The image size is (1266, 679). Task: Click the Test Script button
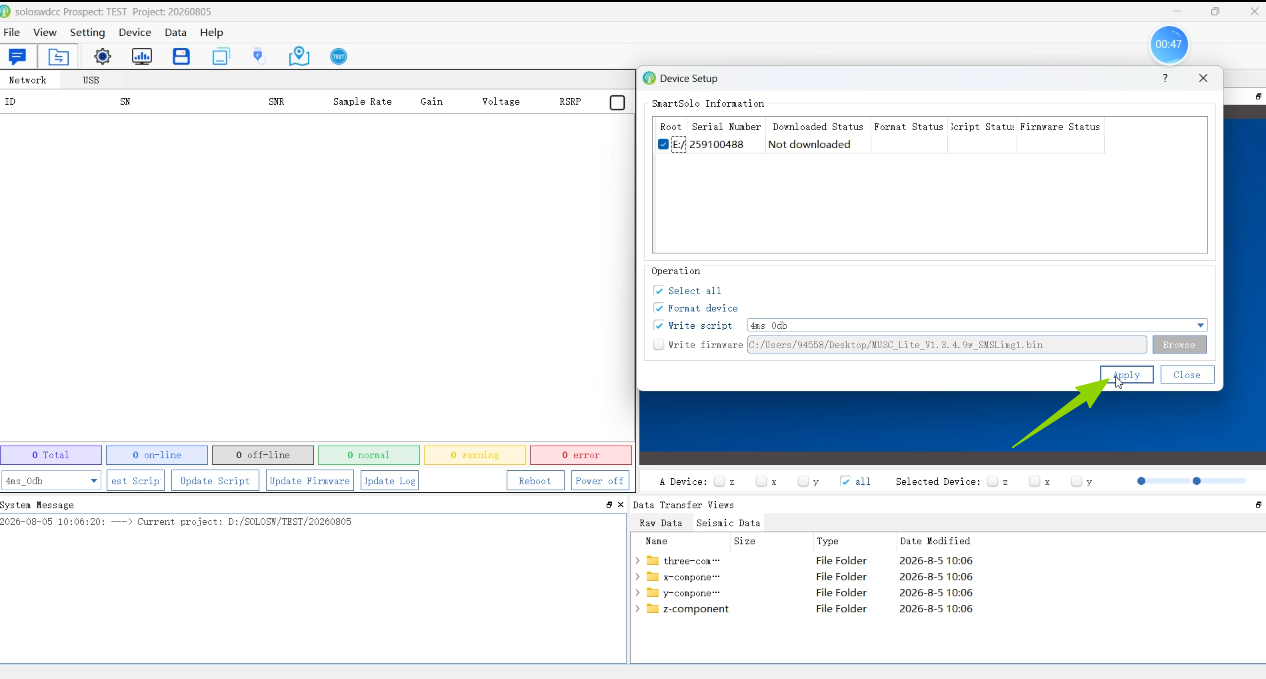coord(135,481)
